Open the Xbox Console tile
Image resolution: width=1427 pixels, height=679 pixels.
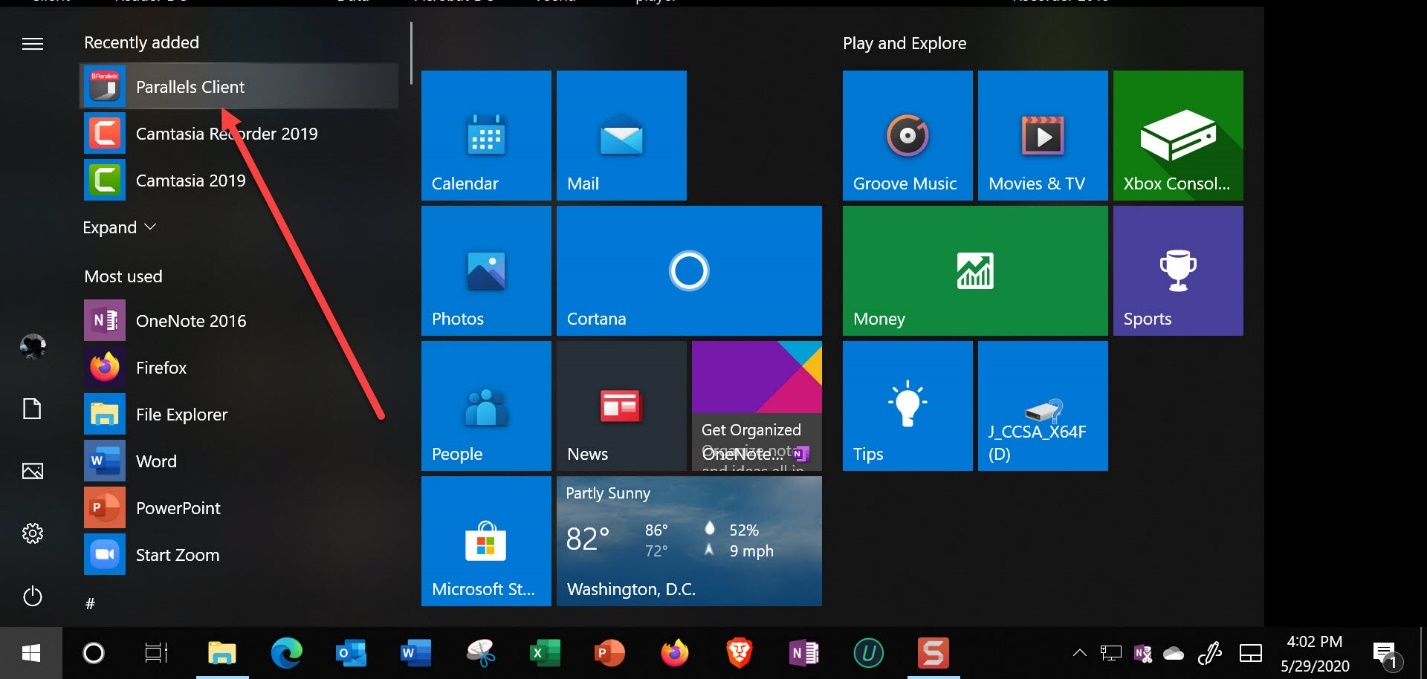pos(1177,136)
